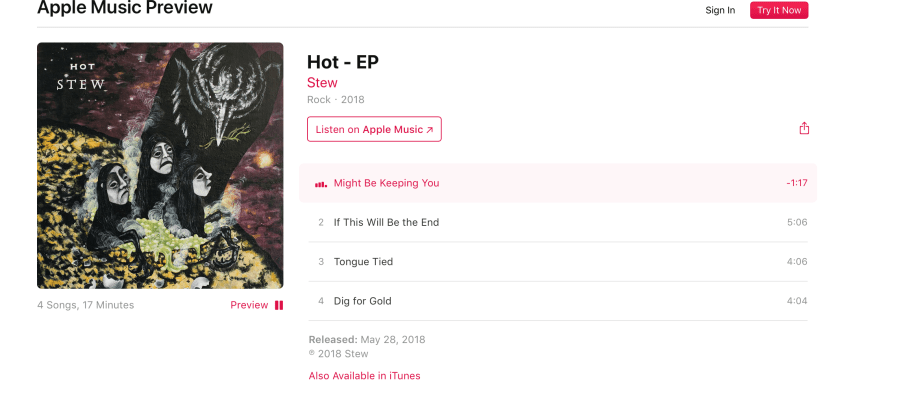Click track number 3 in list
This screenshot has height=406, width=899.
(321, 261)
